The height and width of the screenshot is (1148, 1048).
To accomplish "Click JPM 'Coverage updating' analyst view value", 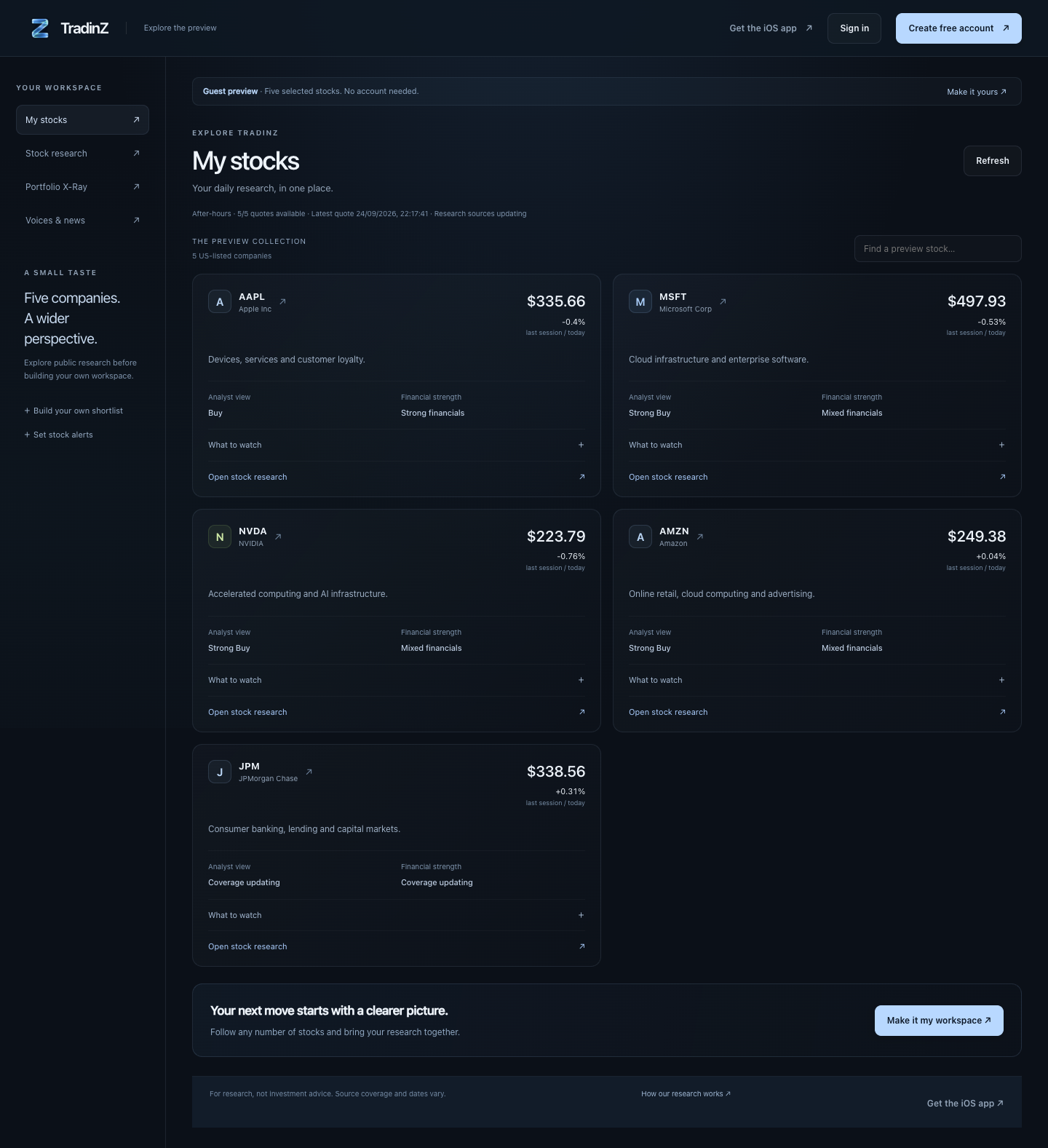I will 244,882.
